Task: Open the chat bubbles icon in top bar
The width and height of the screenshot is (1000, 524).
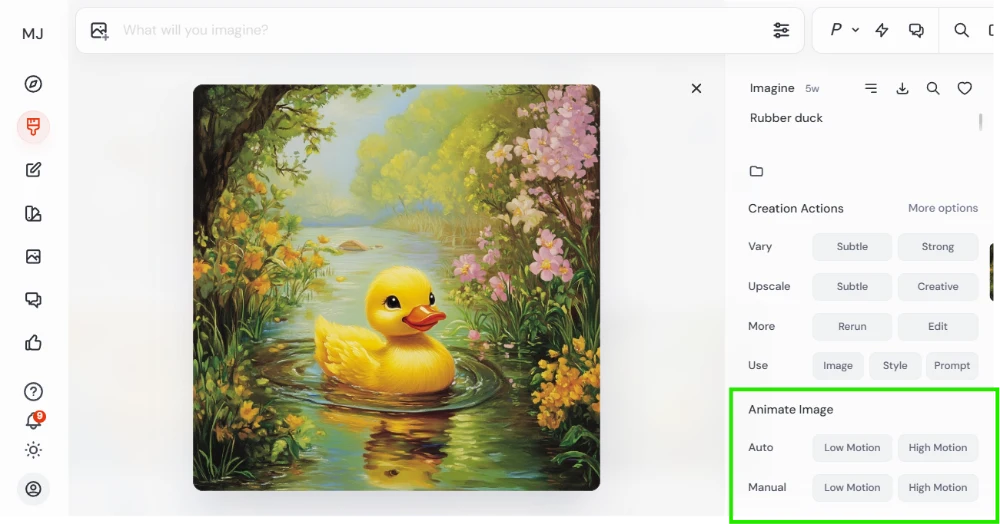Action: (916, 30)
